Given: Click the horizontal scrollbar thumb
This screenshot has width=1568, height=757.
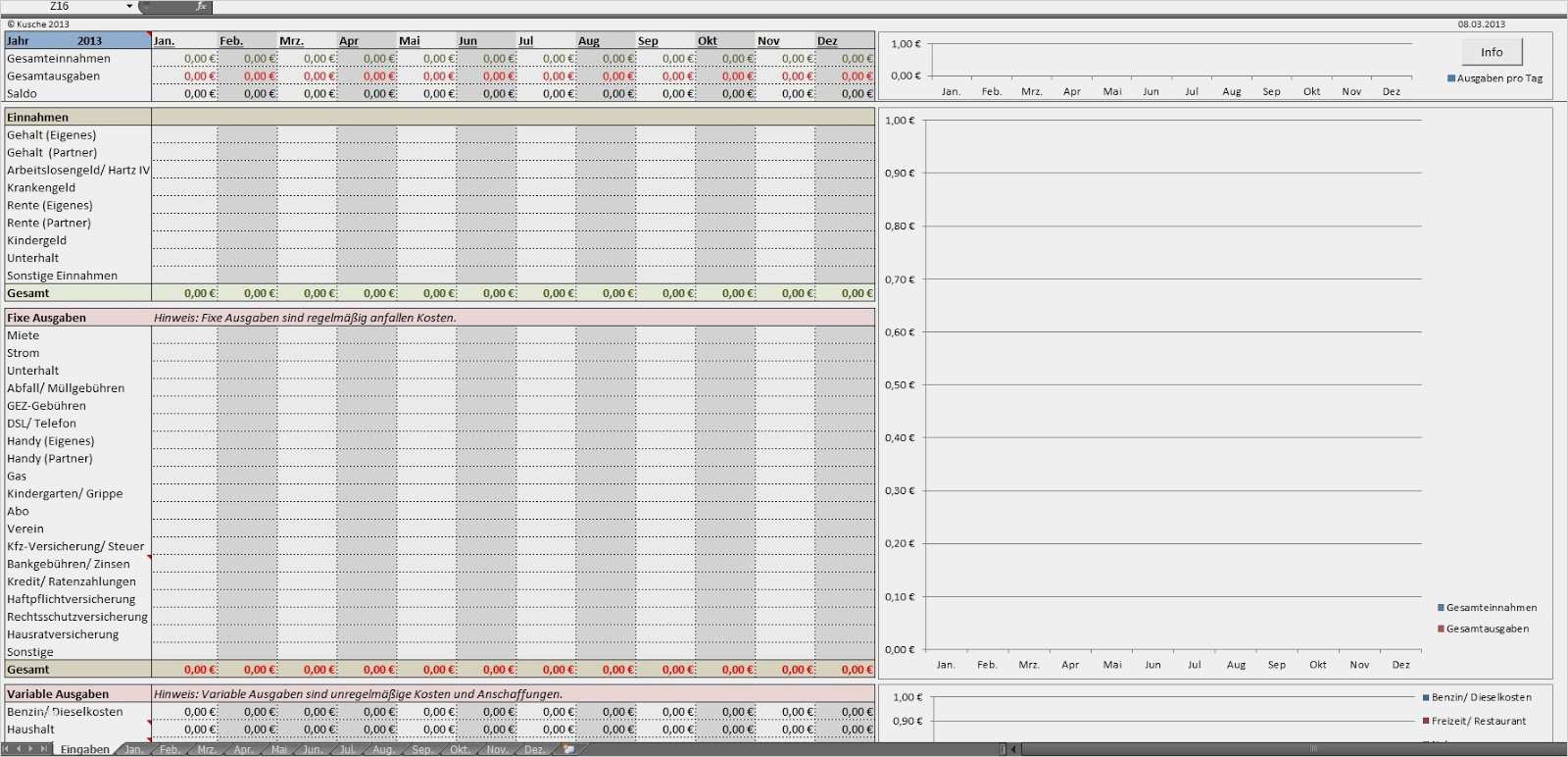Looking at the screenshot, I should [1313, 749].
